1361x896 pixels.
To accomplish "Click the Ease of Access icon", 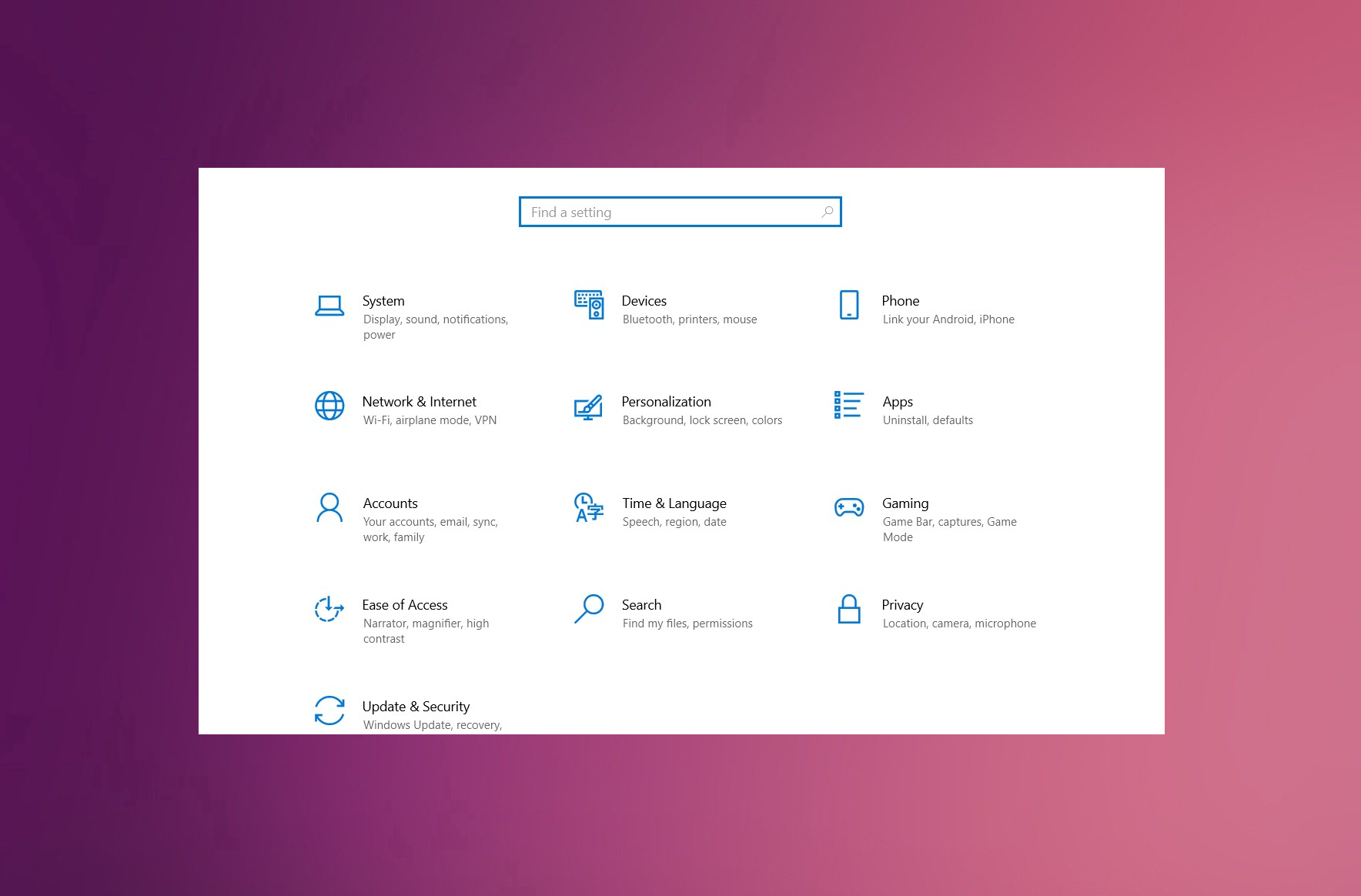I will (x=329, y=609).
